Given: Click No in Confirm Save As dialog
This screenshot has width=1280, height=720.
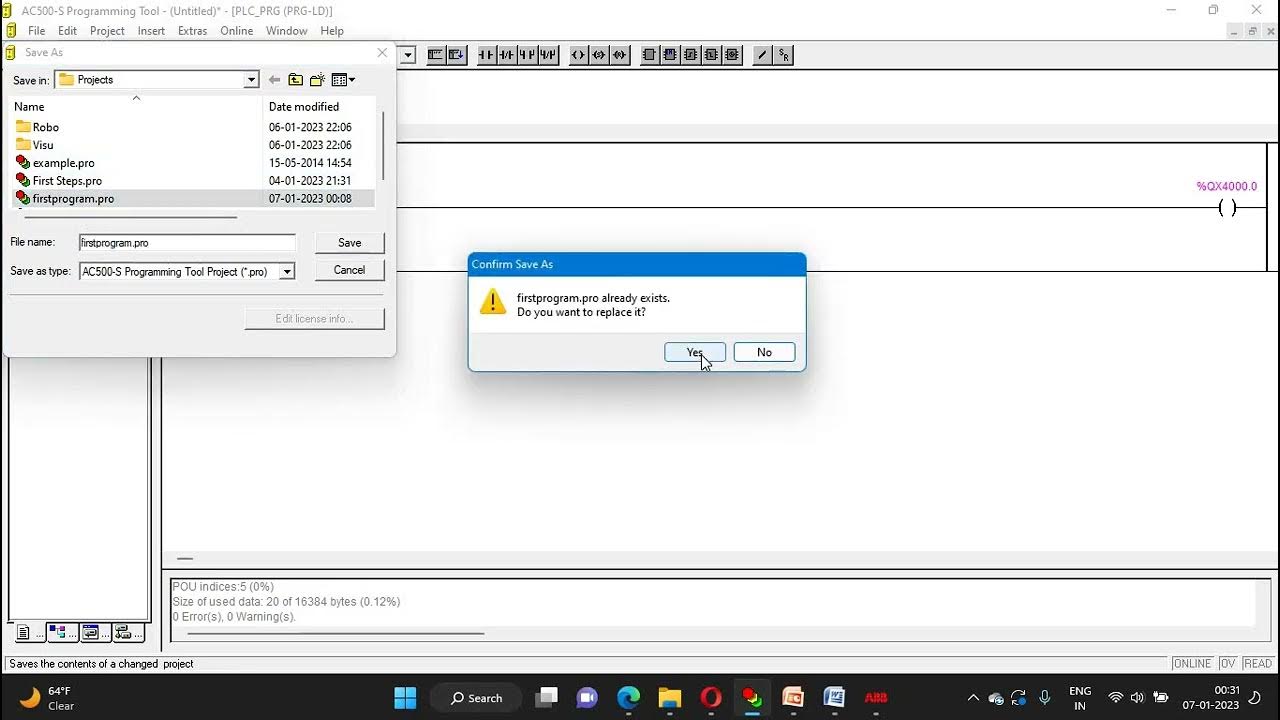Looking at the screenshot, I should pos(764,352).
